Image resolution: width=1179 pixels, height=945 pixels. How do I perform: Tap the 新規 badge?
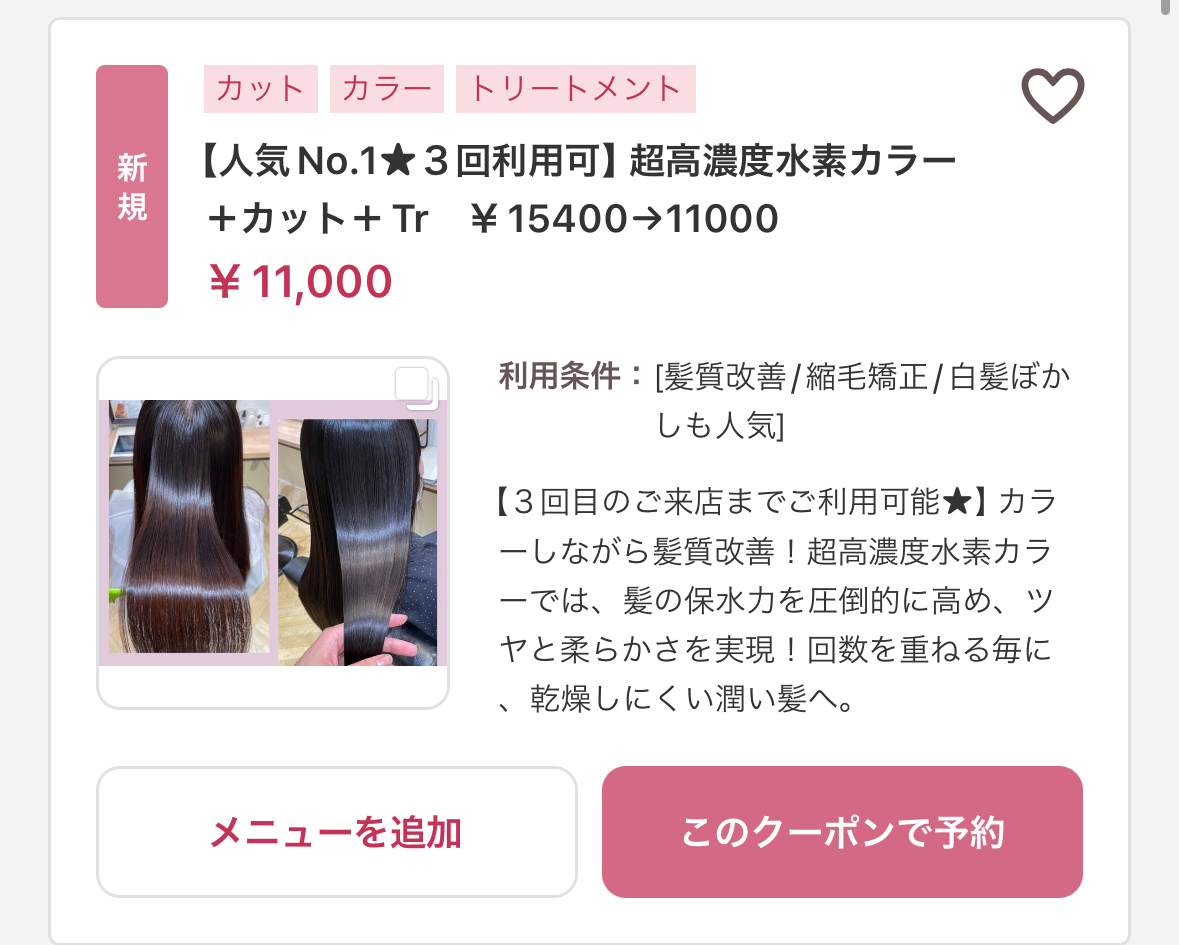(x=132, y=186)
